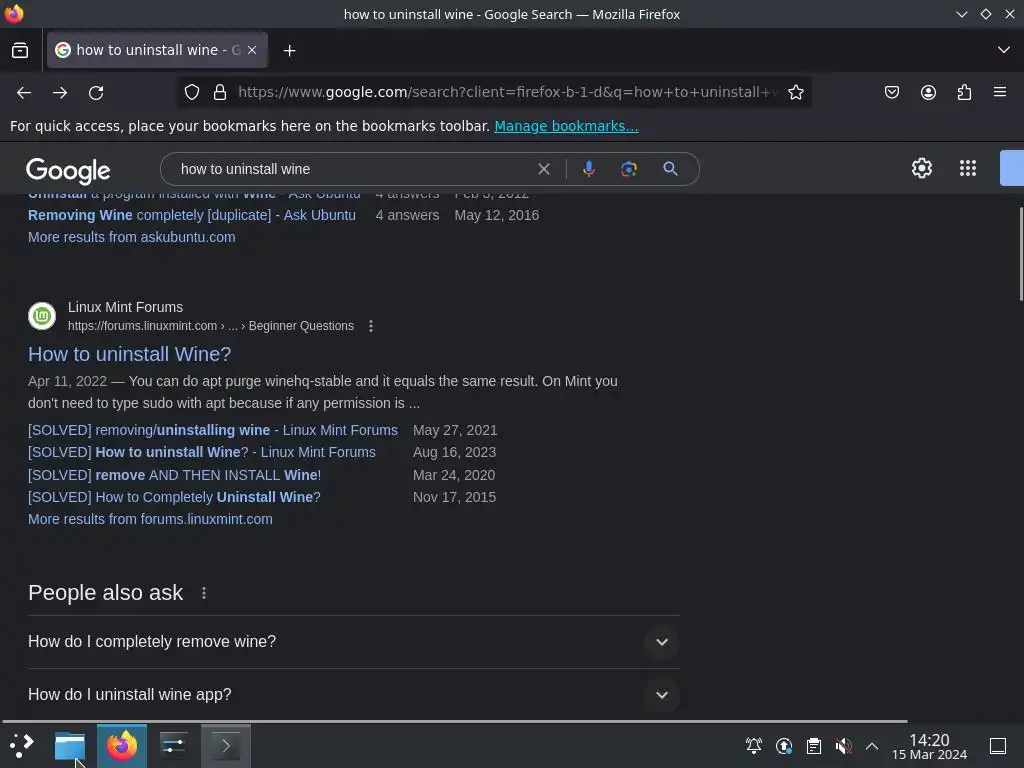The image size is (1024, 768).
Task: Open System Settings from taskbar
Action: click(x=174, y=745)
